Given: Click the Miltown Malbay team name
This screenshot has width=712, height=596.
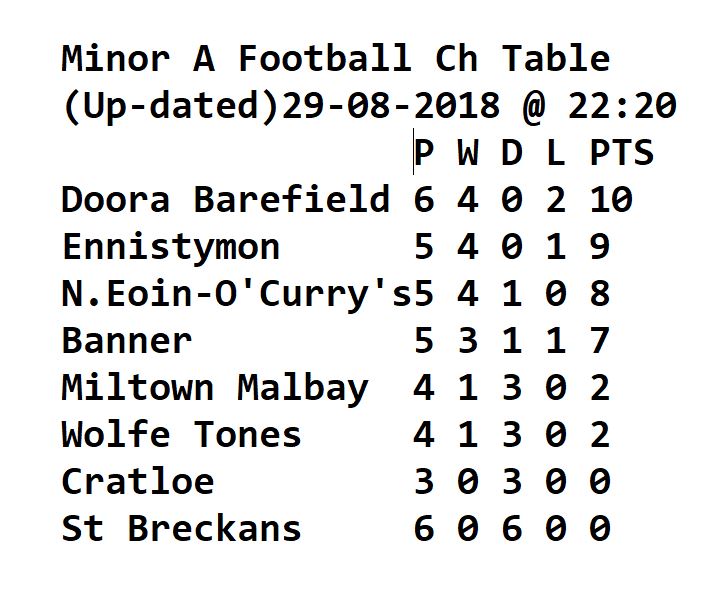Looking at the screenshot, I should point(215,389).
